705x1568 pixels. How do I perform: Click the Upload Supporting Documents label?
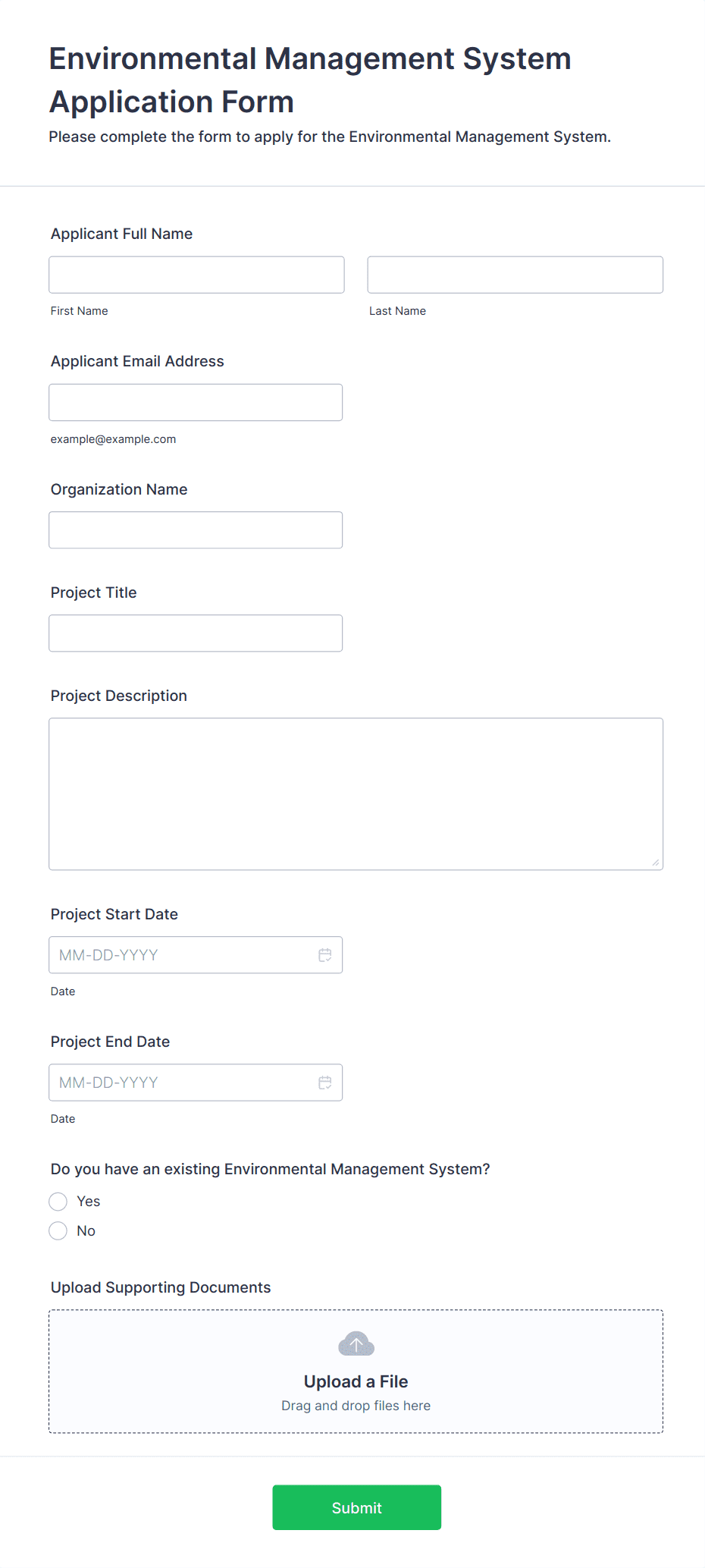(x=161, y=1287)
